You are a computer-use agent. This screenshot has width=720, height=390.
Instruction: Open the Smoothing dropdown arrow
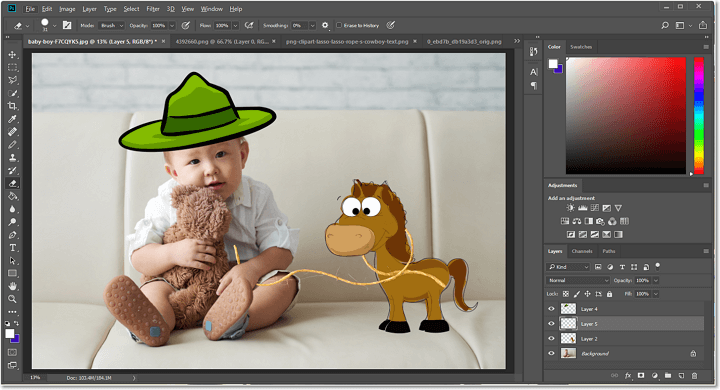[312, 26]
